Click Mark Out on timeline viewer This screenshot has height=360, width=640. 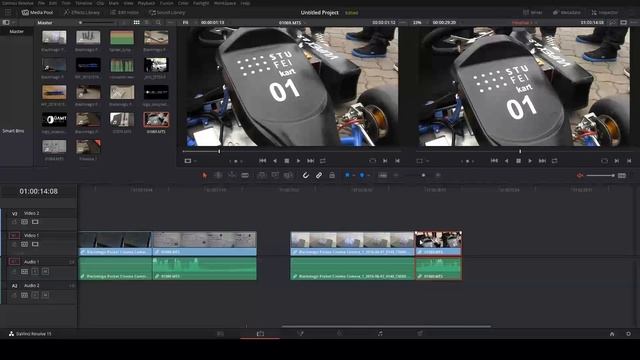point(629,161)
